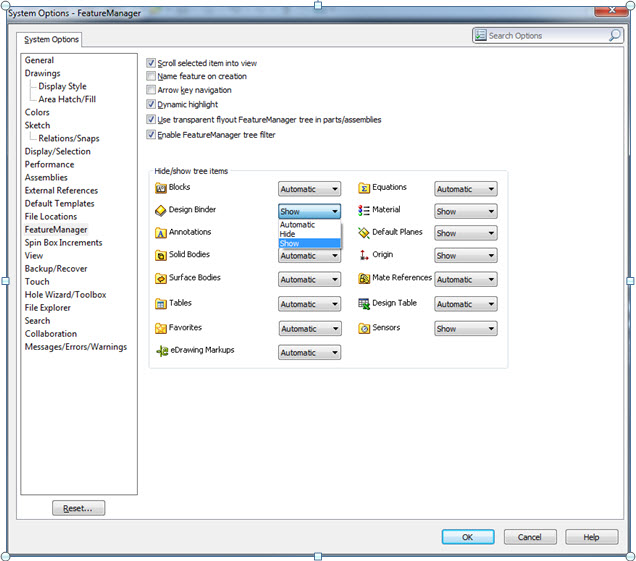Select Relations/Snaps under Sketch
Image resolution: width=636 pixels, height=561 pixels.
69,138
